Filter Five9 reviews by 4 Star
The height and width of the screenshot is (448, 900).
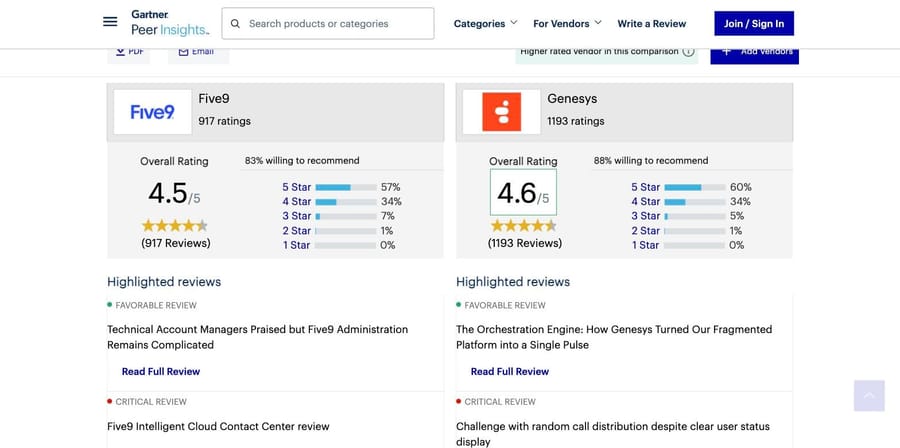297,201
